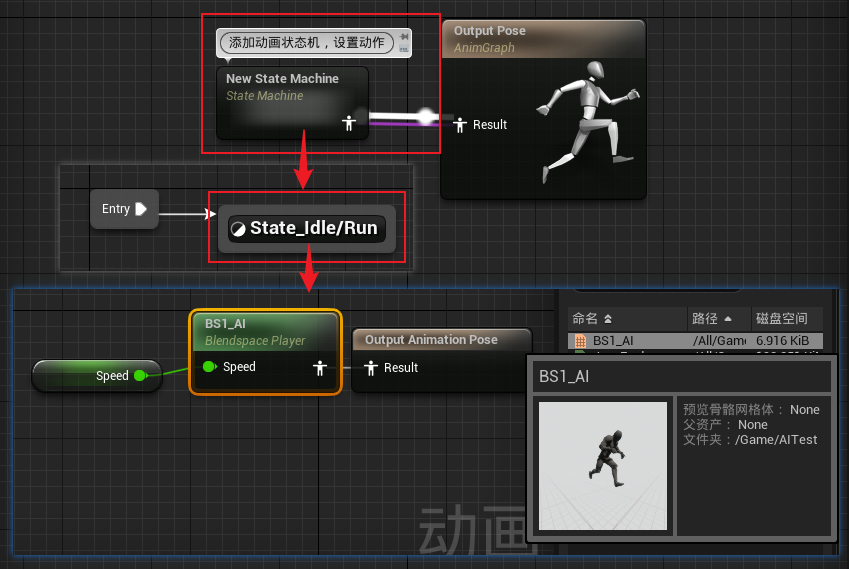This screenshot has width=849, height=569.
Task: Select the New State Machine node
Action: click(x=292, y=103)
